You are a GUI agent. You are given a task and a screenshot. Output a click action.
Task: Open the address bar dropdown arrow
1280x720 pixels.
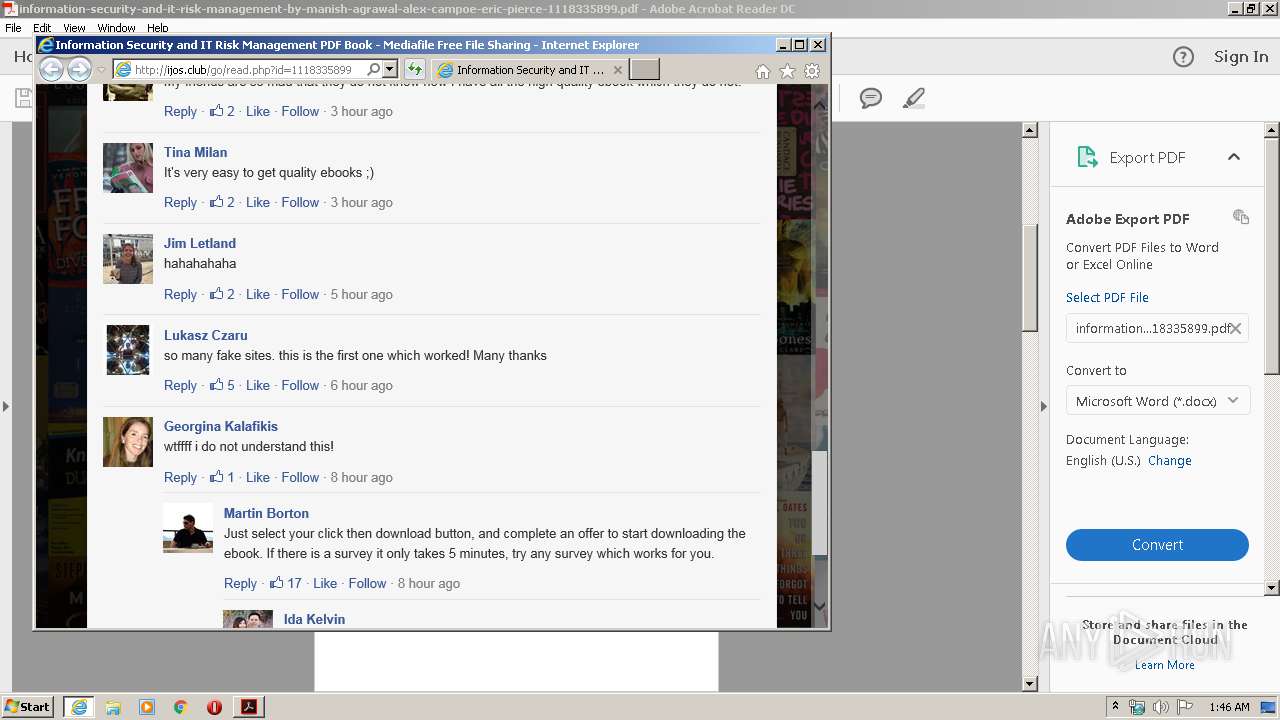click(x=390, y=69)
